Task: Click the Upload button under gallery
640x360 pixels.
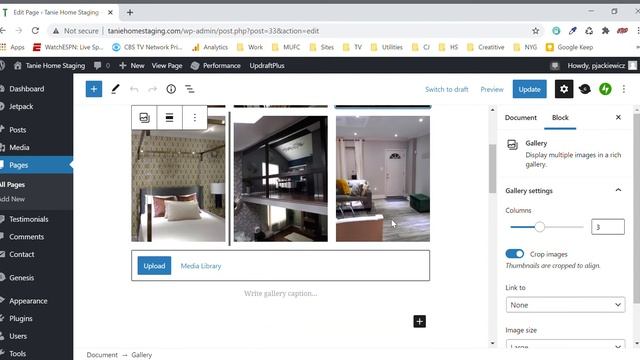Action: pyautogui.click(x=154, y=266)
